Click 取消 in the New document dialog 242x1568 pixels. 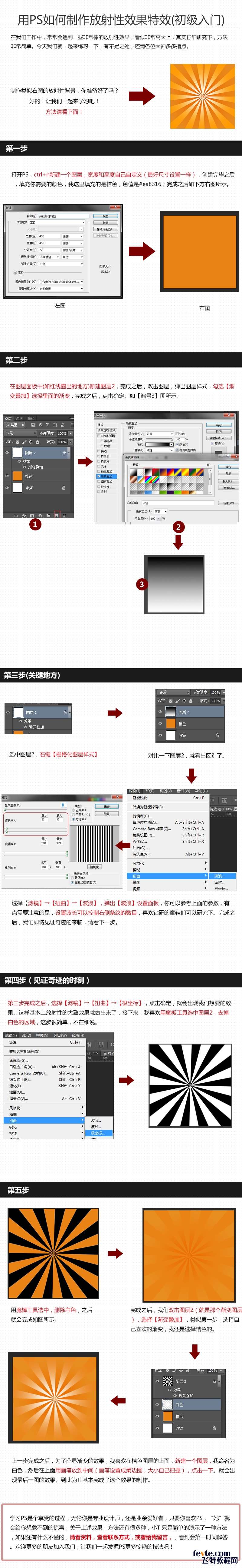[x=105, y=223]
